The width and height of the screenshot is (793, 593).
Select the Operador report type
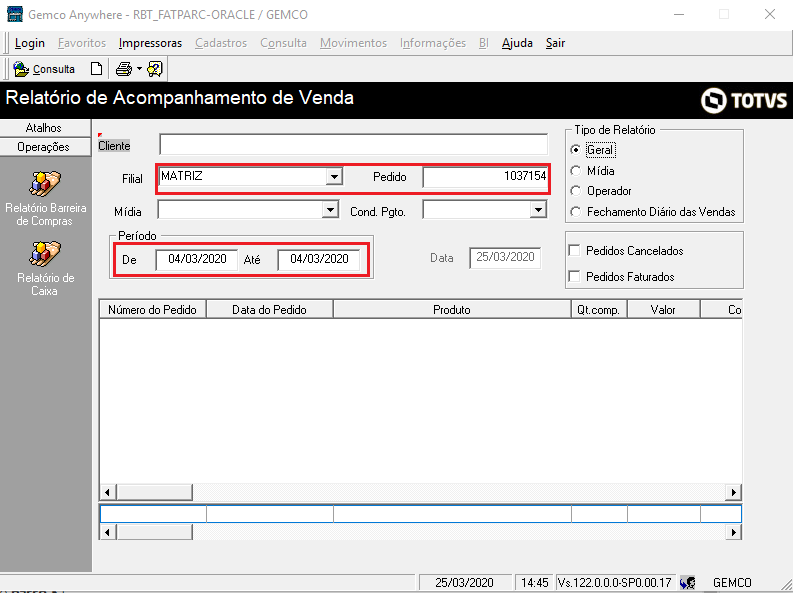tap(576, 191)
